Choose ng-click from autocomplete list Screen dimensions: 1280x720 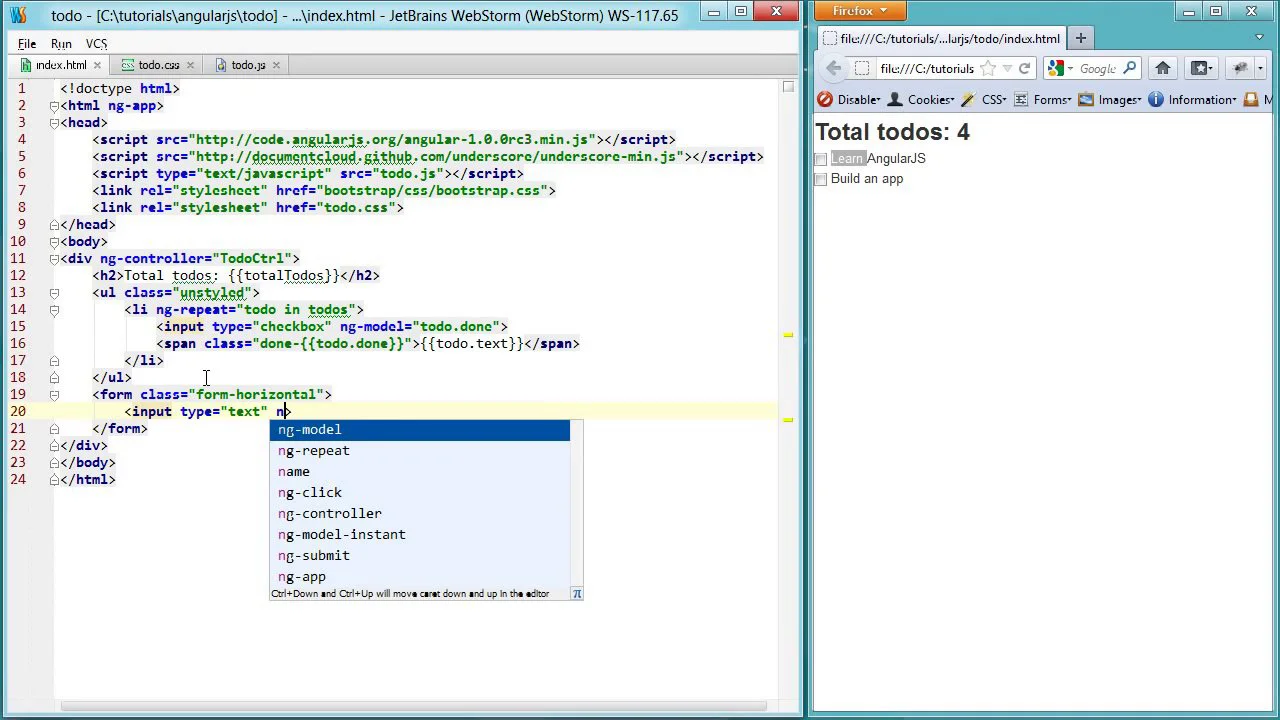(420, 492)
